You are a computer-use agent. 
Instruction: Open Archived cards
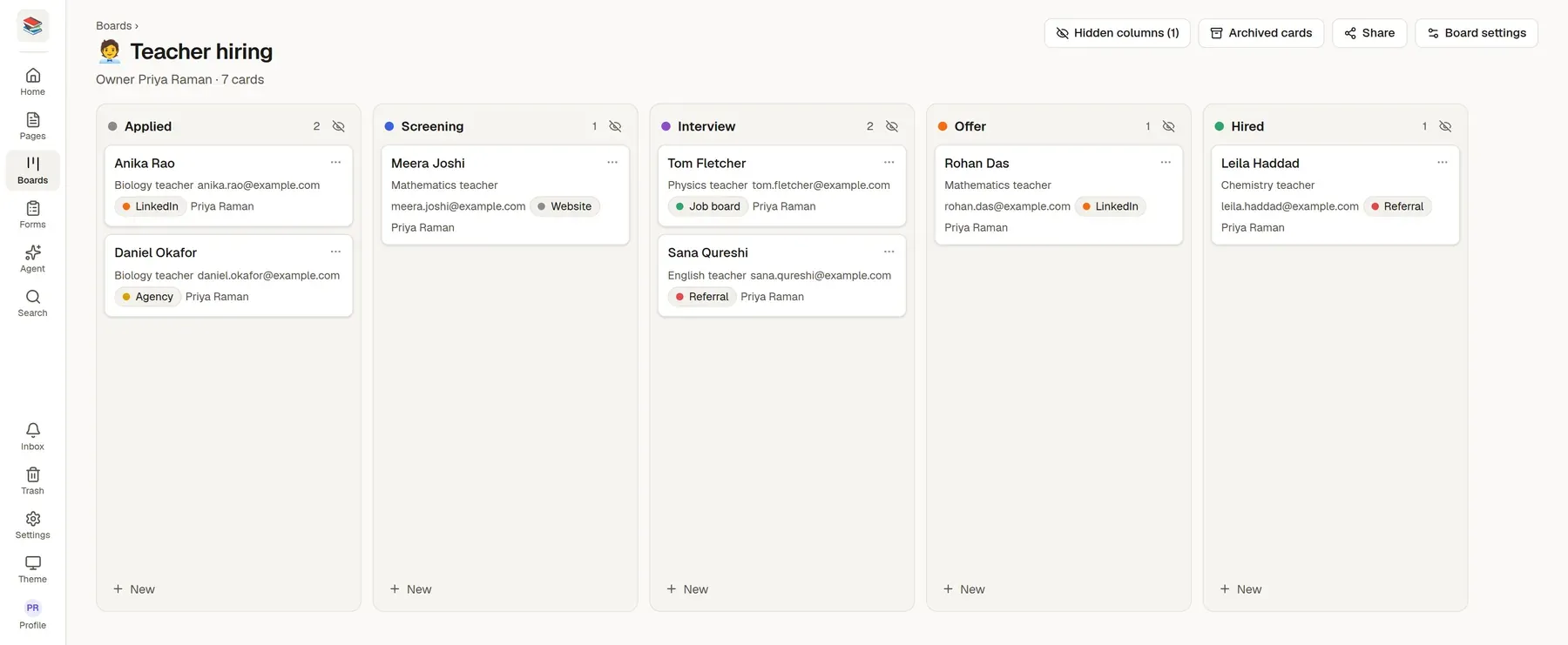1261,33
